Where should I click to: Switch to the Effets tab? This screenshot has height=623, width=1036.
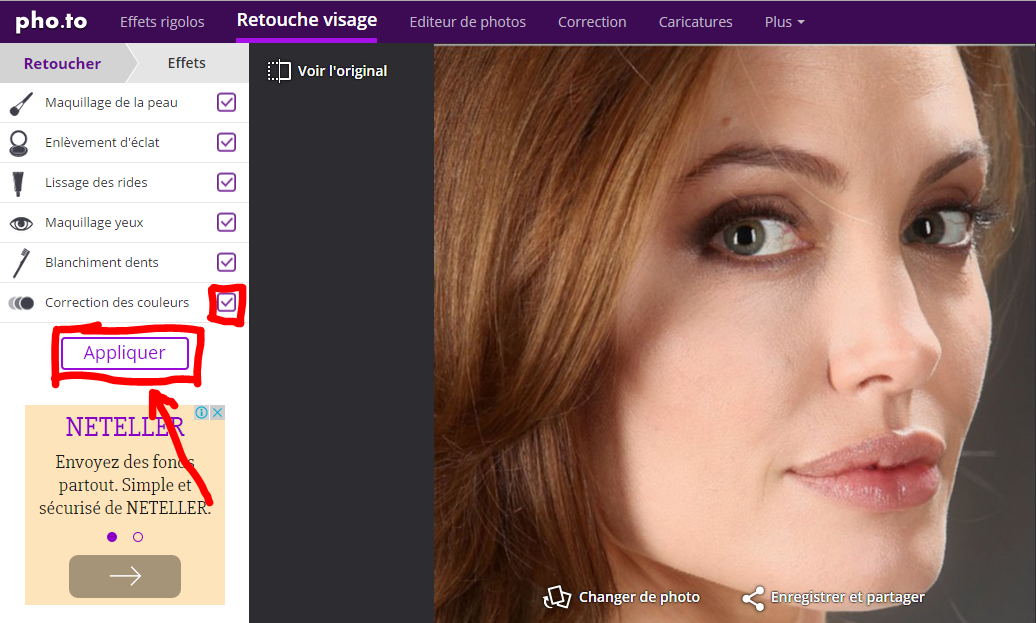pyautogui.click(x=186, y=63)
